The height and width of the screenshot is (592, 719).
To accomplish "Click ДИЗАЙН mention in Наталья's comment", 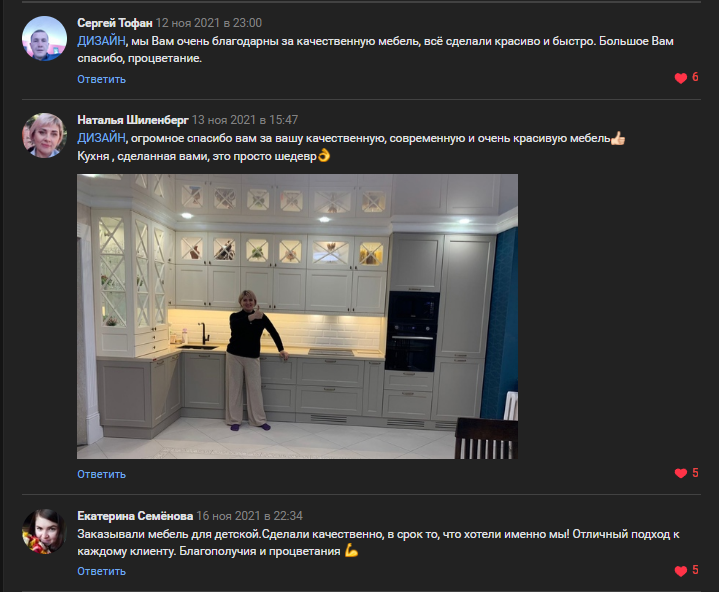I will point(101,138).
